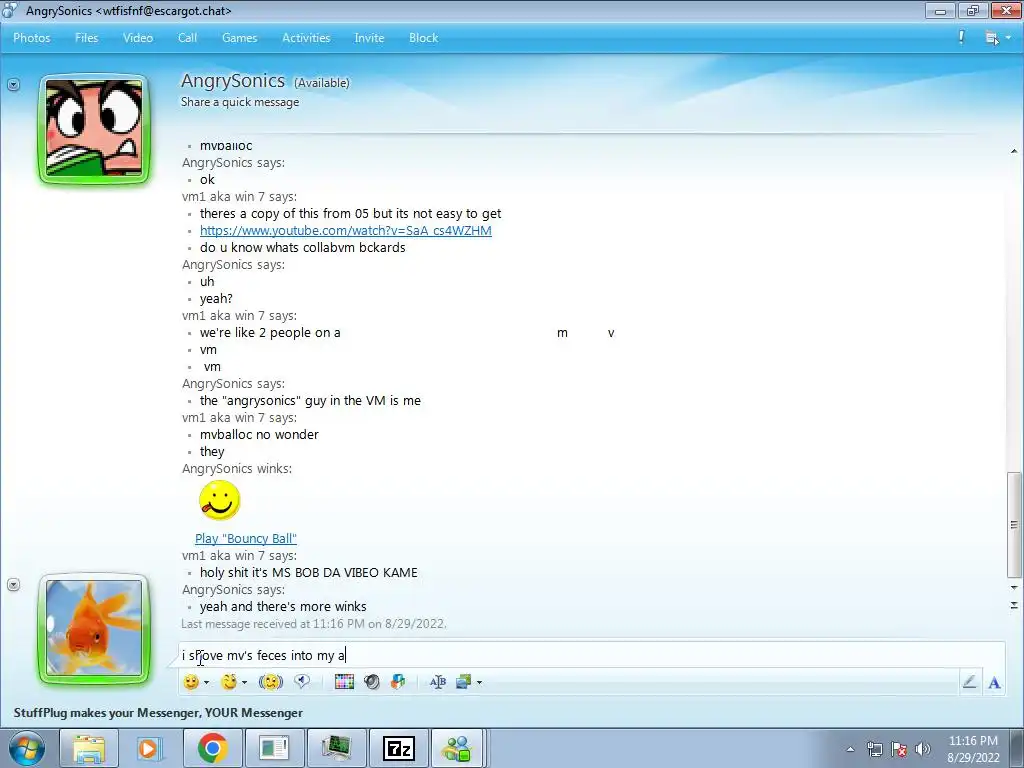Screen dimensions: 1024x768
Task: Click the AB text style icon
Action: point(438,682)
